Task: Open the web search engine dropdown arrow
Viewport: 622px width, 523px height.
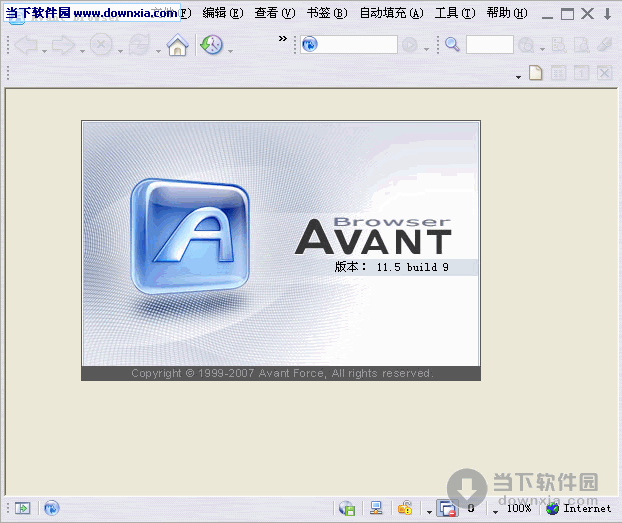Action: coord(542,50)
